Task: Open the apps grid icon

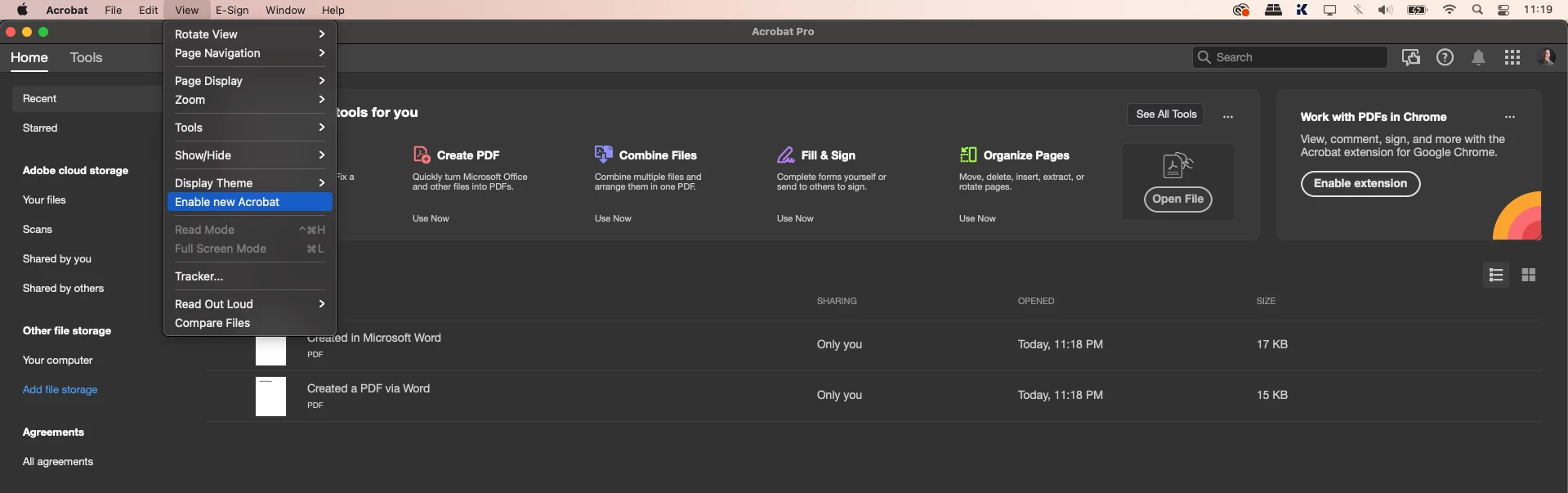Action: (x=1512, y=57)
